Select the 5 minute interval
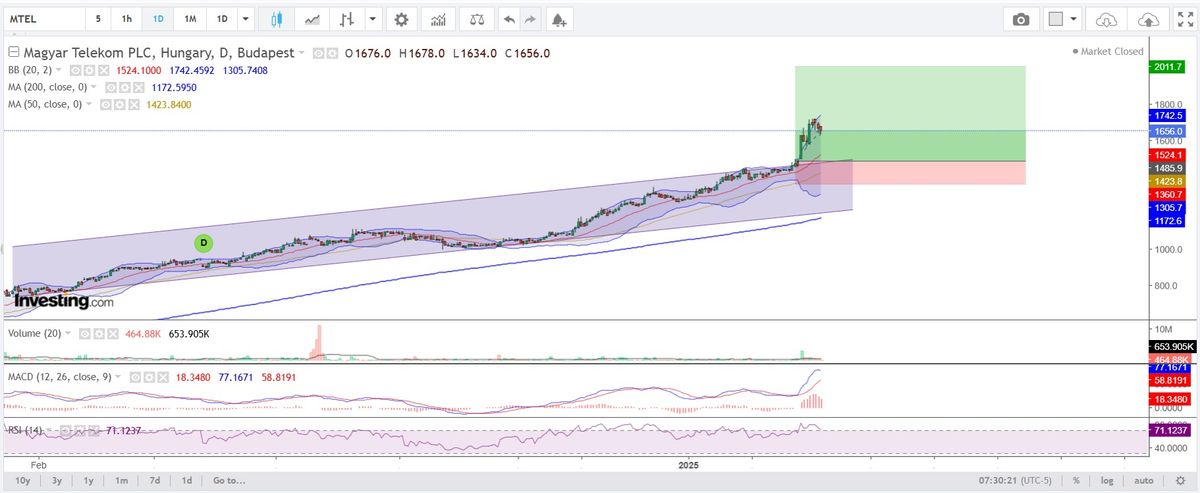This screenshot has width=1200, height=493. [97, 19]
